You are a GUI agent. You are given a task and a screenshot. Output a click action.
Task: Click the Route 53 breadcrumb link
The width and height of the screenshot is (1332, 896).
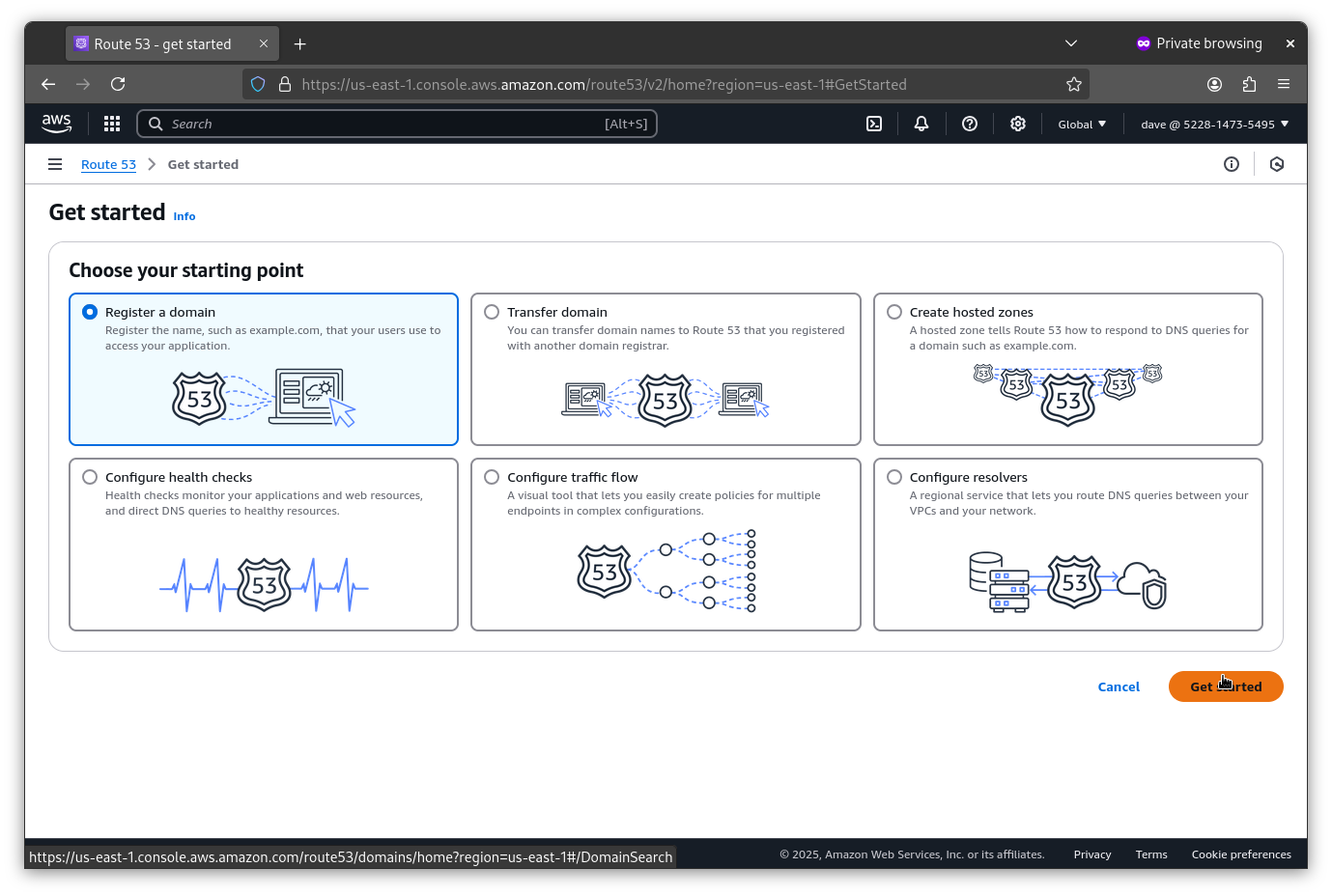point(108,164)
